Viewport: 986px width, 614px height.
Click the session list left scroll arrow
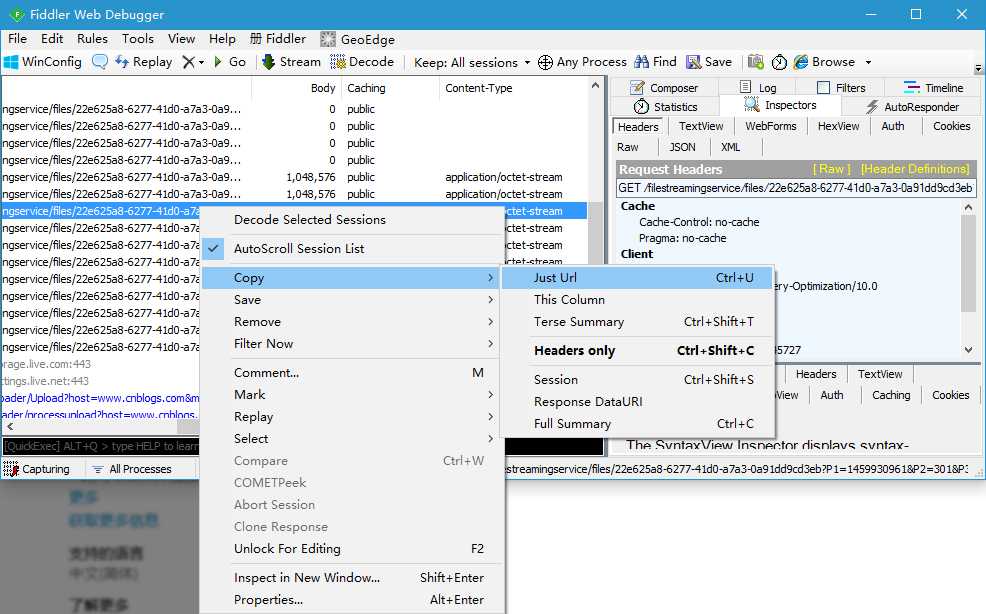click(10, 427)
